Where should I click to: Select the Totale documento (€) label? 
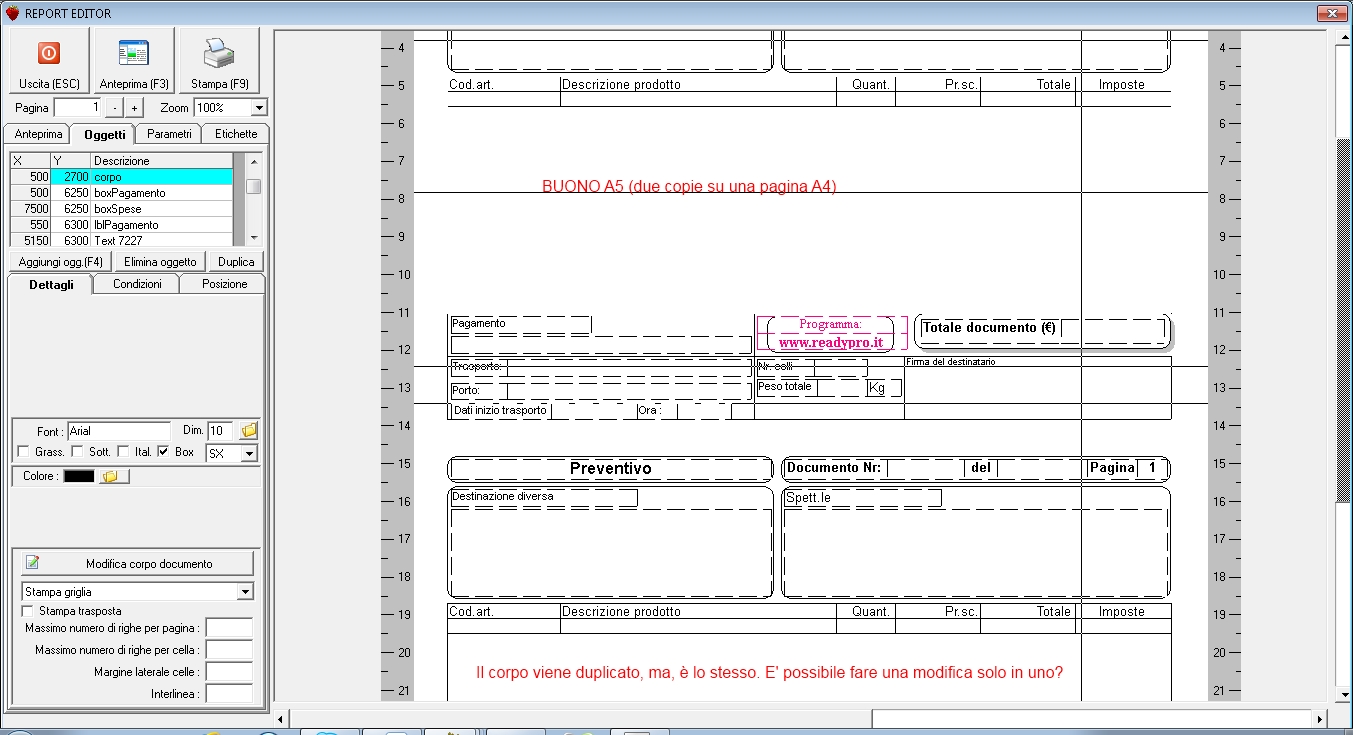(x=989, y=328)
